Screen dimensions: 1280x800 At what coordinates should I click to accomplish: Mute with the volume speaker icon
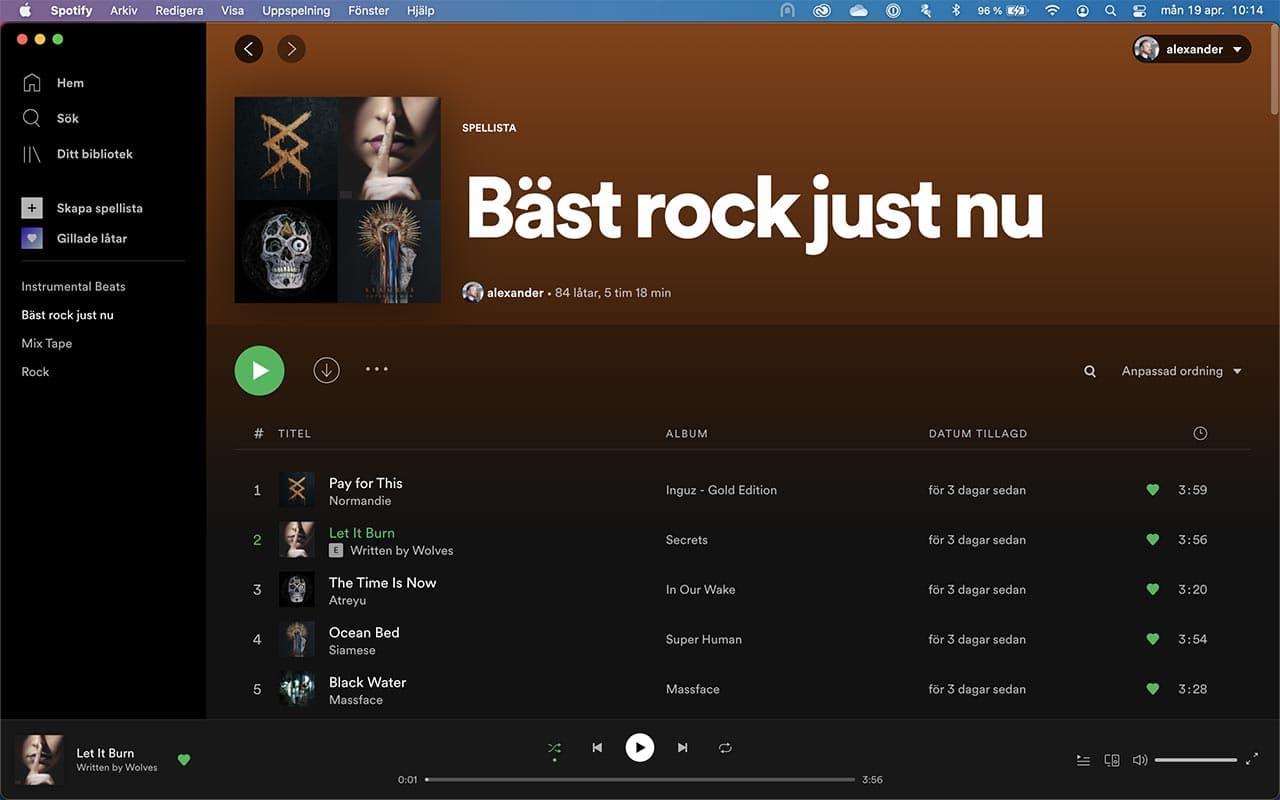pos(1140,760)
